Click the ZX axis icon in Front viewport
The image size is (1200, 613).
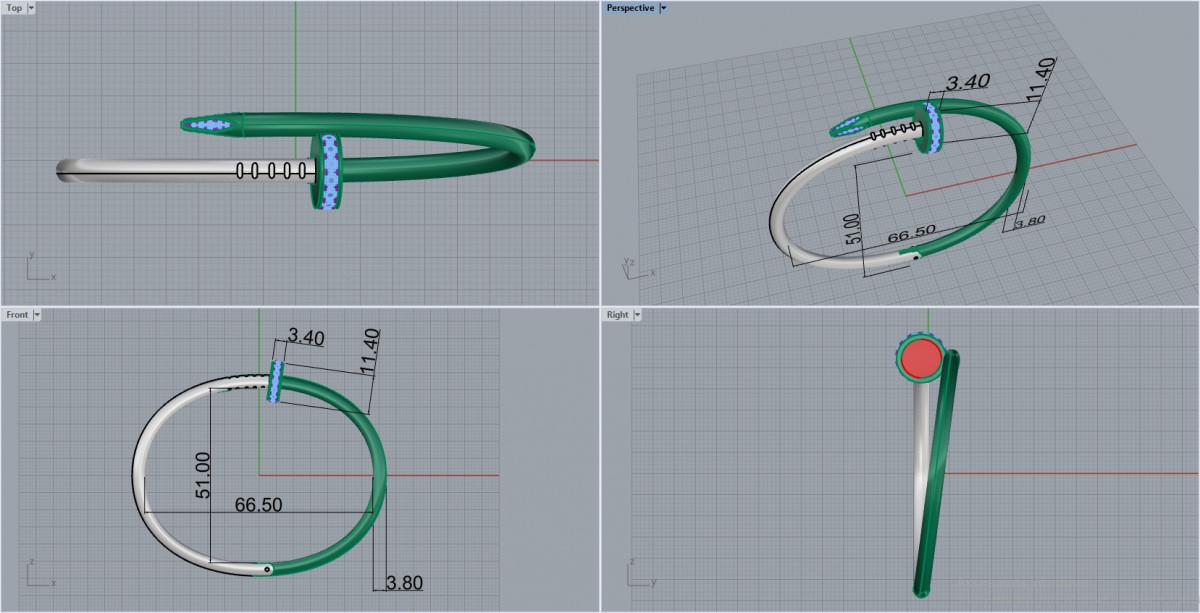coord(37,575)
